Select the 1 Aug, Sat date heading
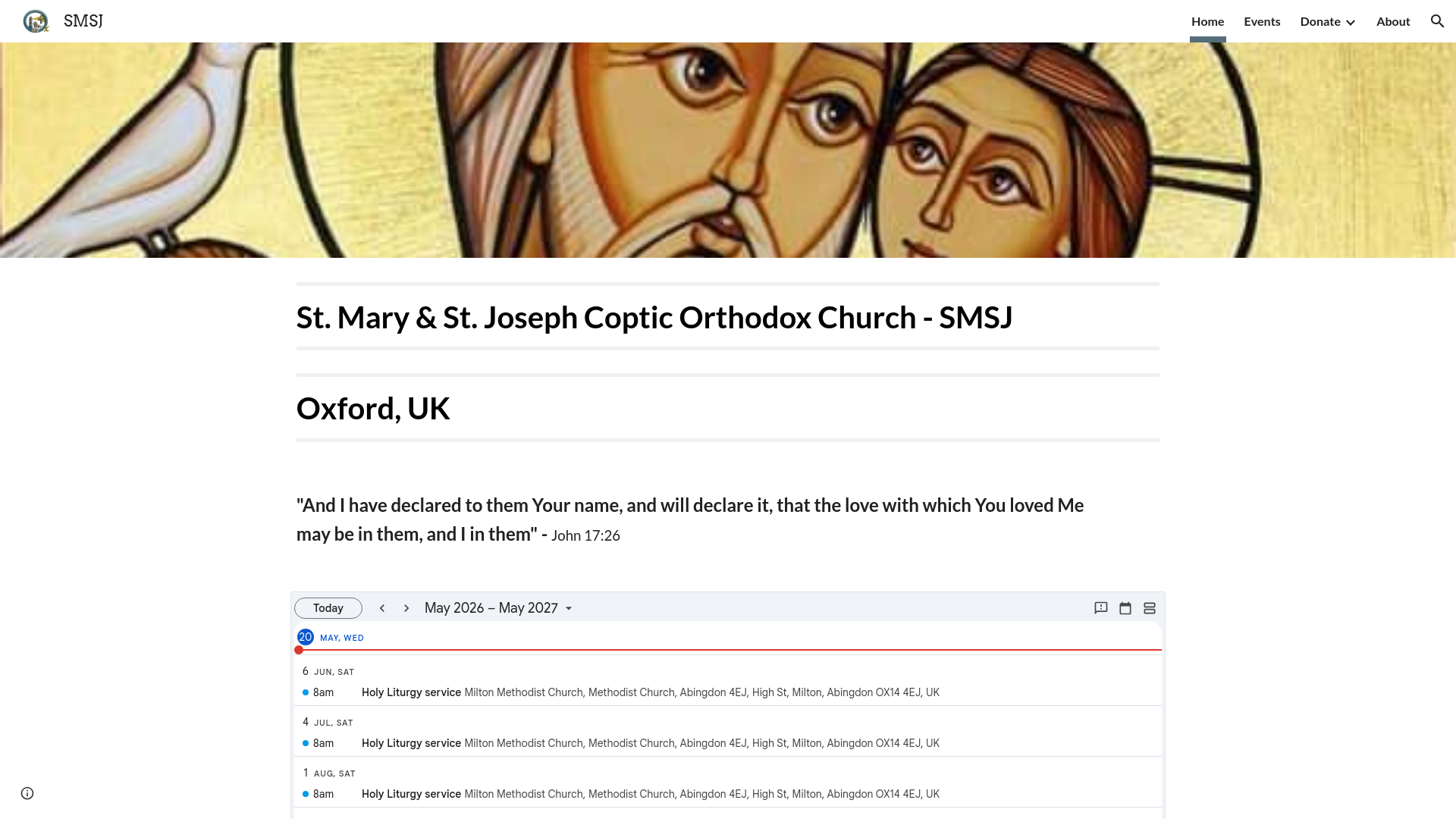The height and width of the screenshot is (819, 1456). pos(329,773)
